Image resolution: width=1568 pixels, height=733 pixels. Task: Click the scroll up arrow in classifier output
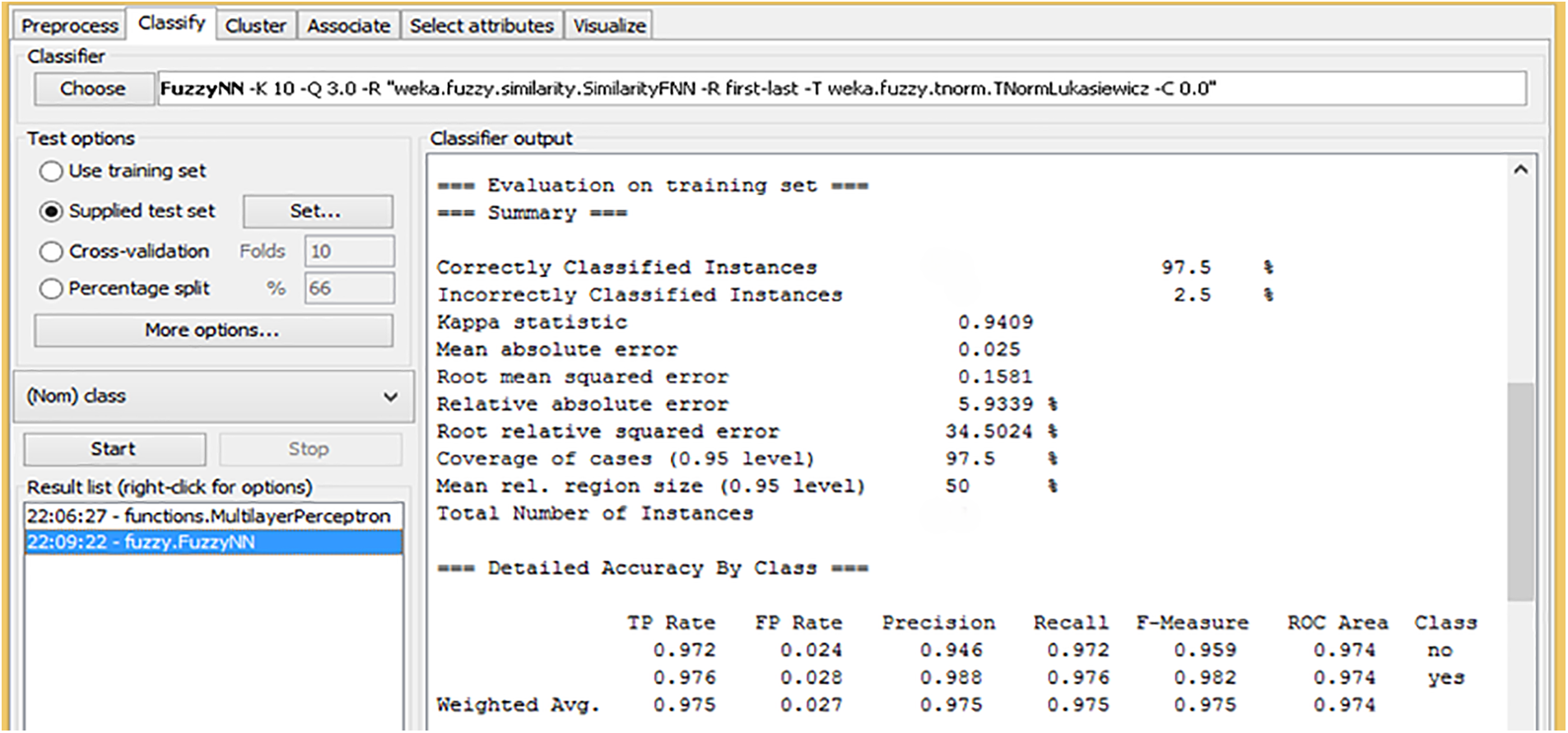[1520, 169]
